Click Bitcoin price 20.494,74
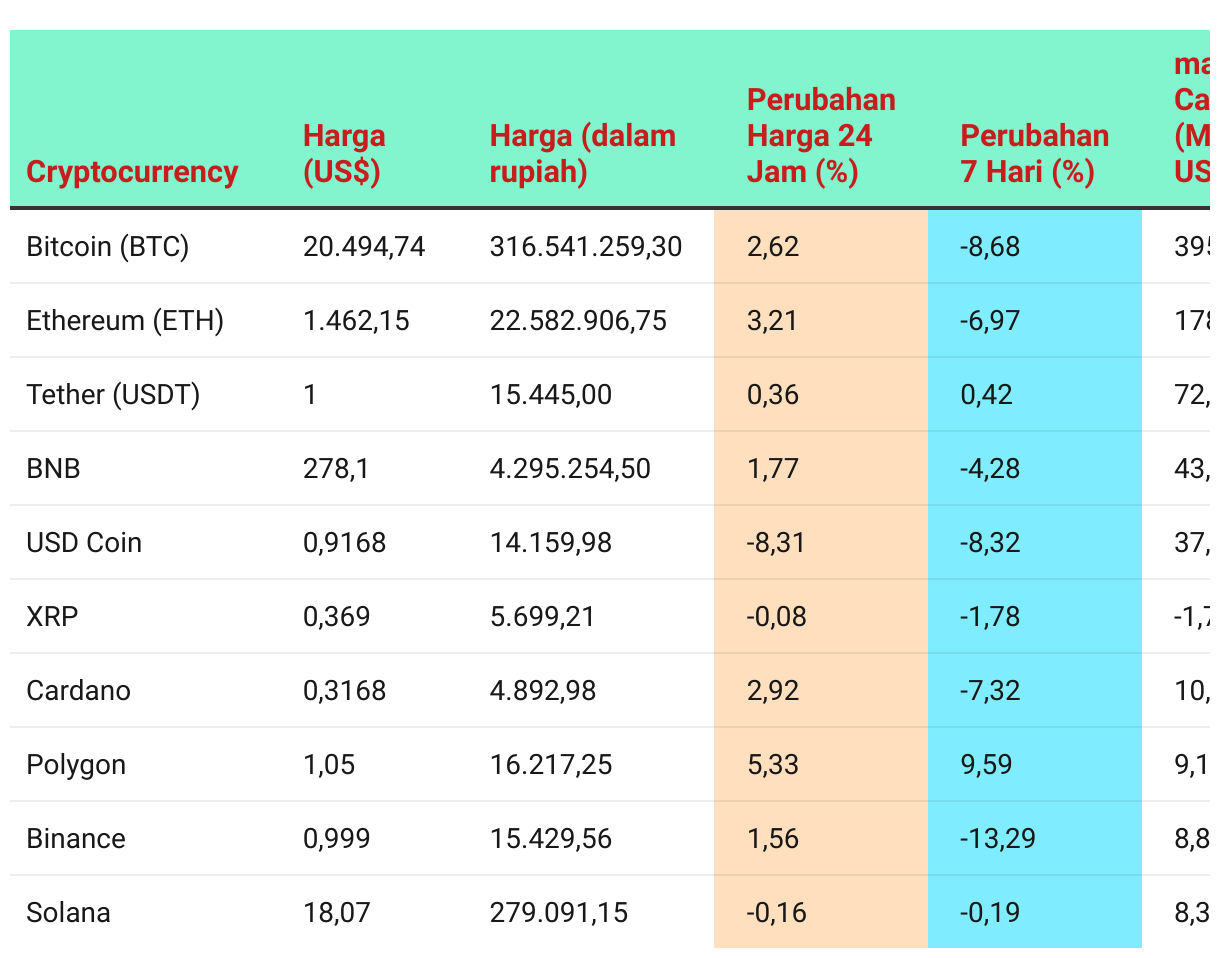This screenshot has width=1220, height=958. click(x=364, y=247)
